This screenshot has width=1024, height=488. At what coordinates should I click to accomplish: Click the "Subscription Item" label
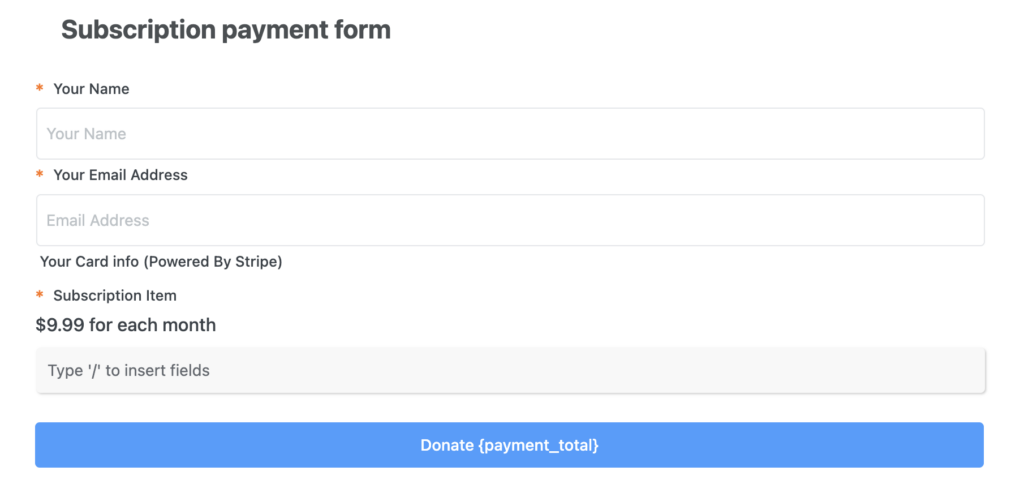115,296
